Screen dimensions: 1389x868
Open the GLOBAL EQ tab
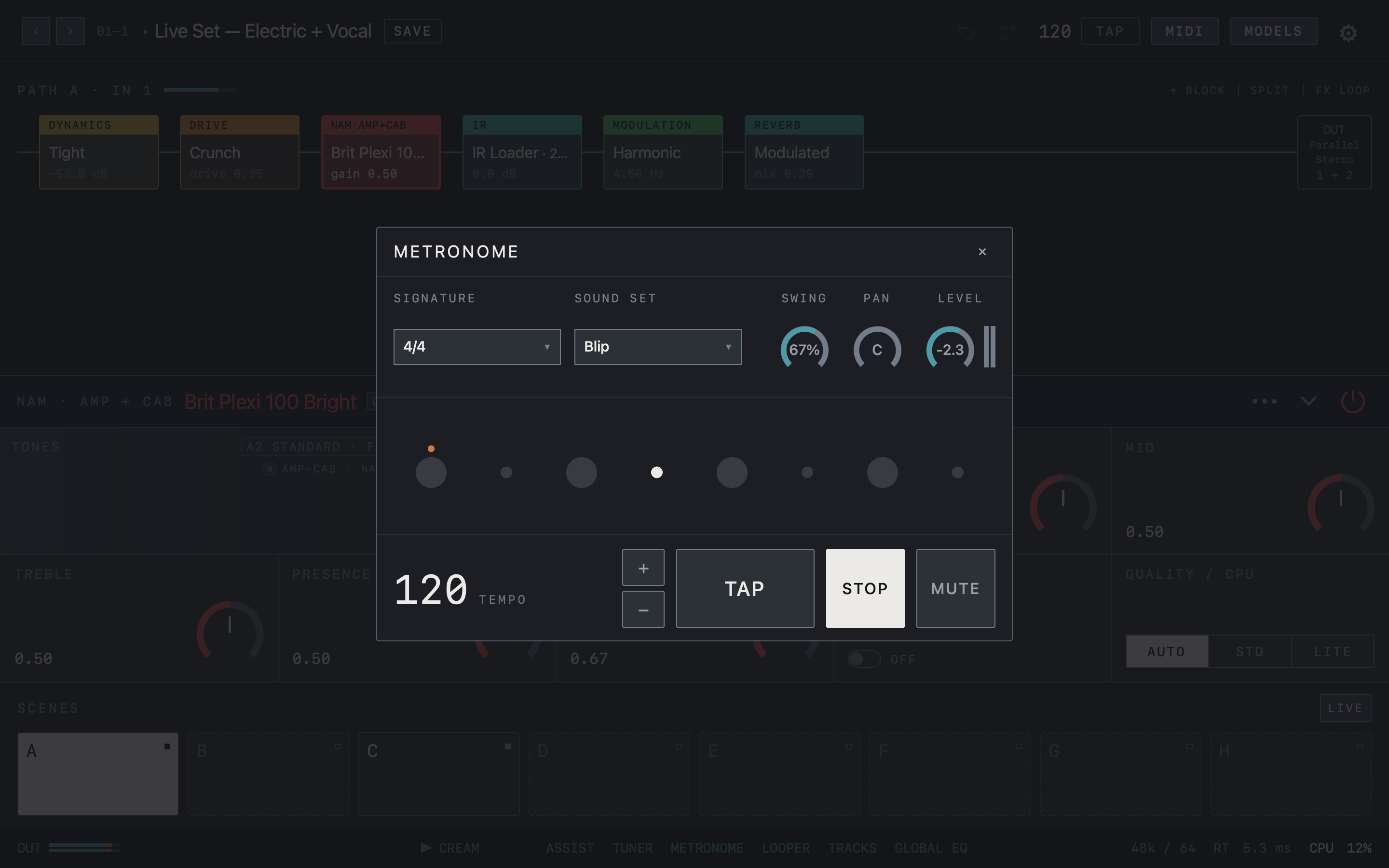pyautogui.click(x=931, y=848)
